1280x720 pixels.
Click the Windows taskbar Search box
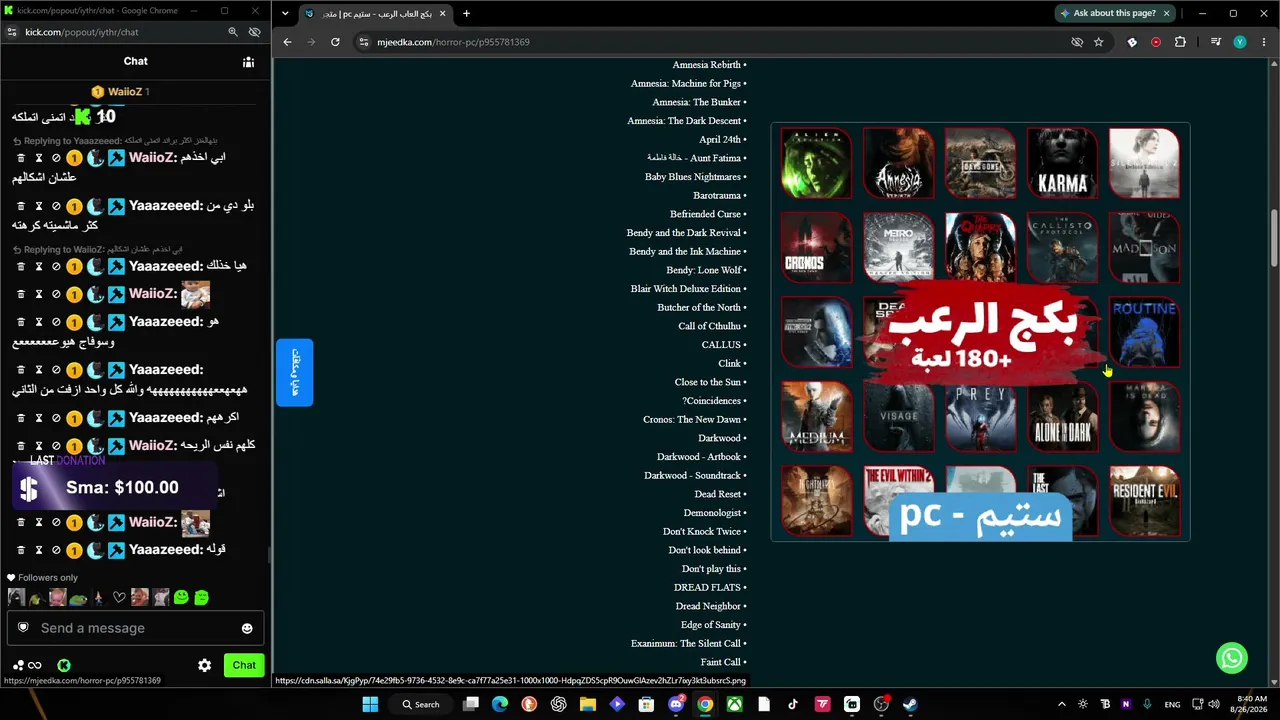tap(420, 704)
